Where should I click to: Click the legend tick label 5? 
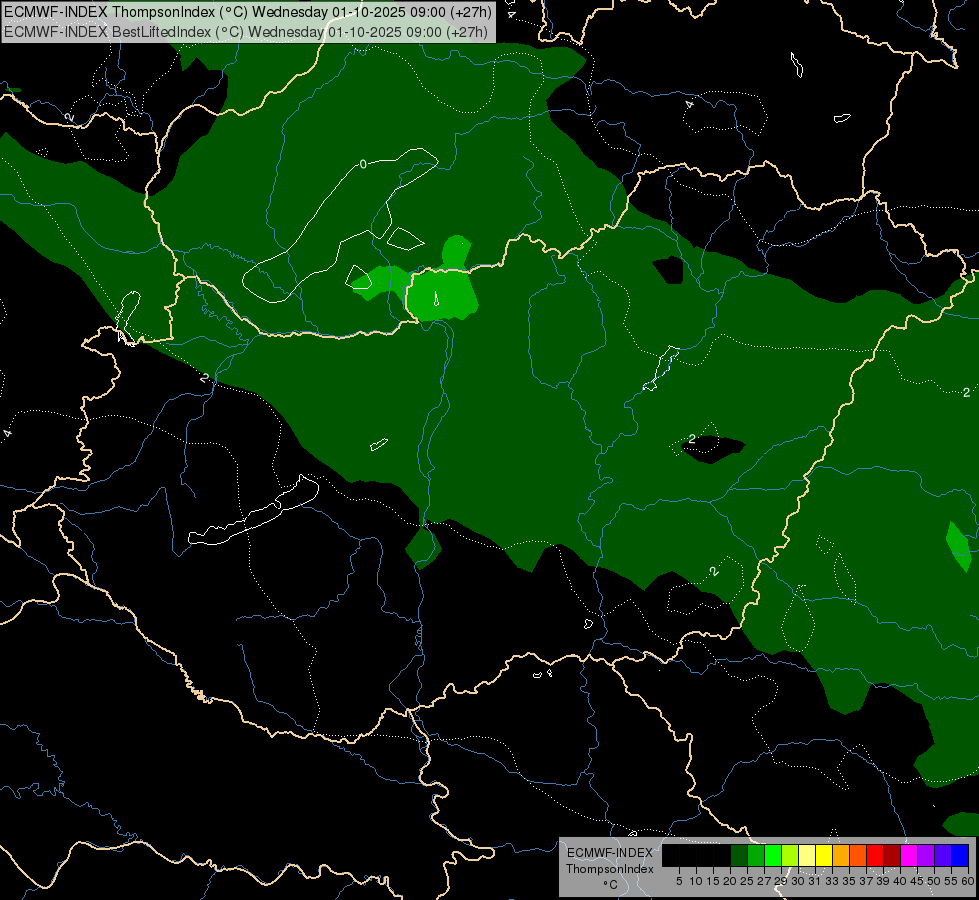click(679, 881)
